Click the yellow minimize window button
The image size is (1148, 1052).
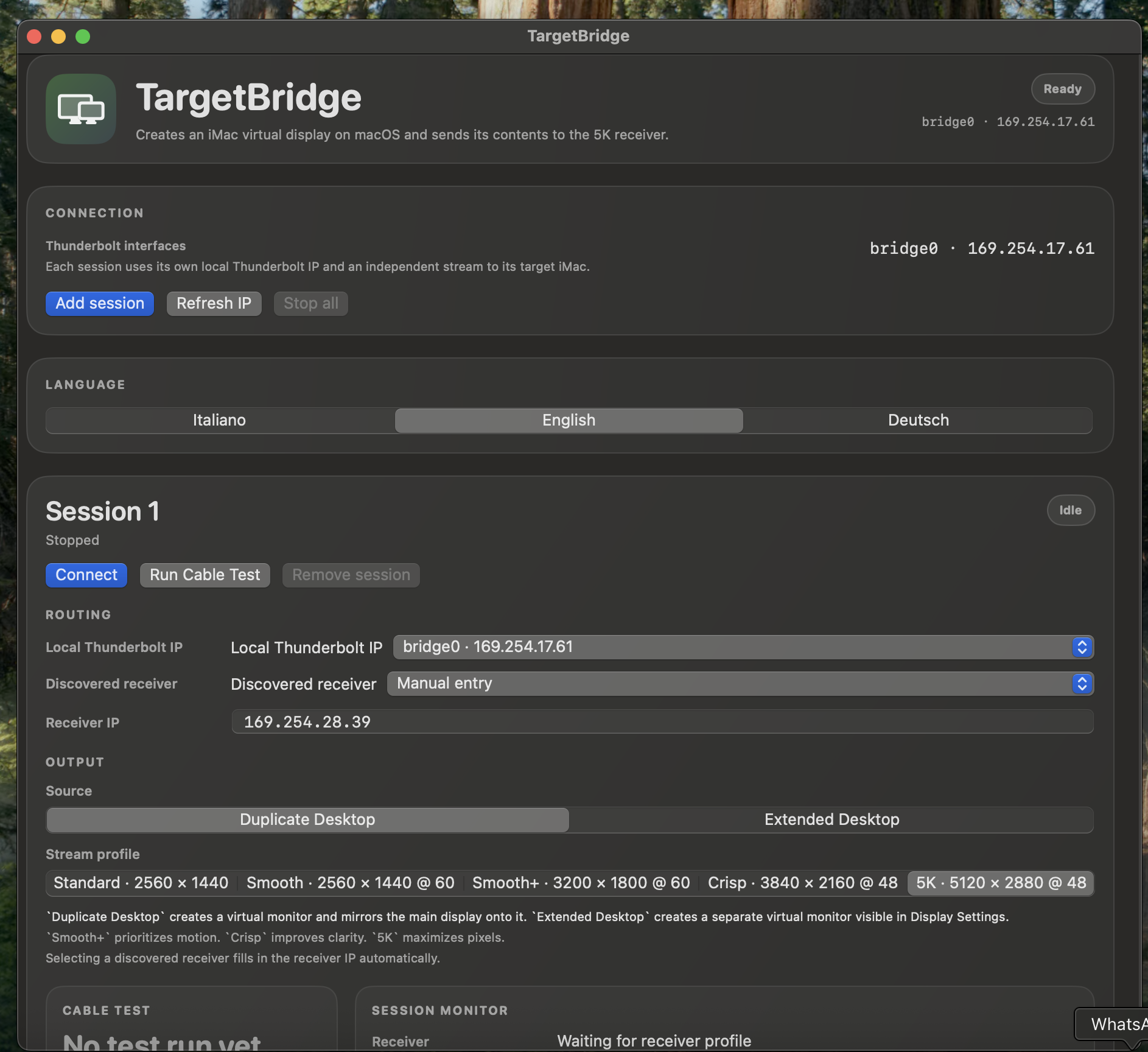58,37
